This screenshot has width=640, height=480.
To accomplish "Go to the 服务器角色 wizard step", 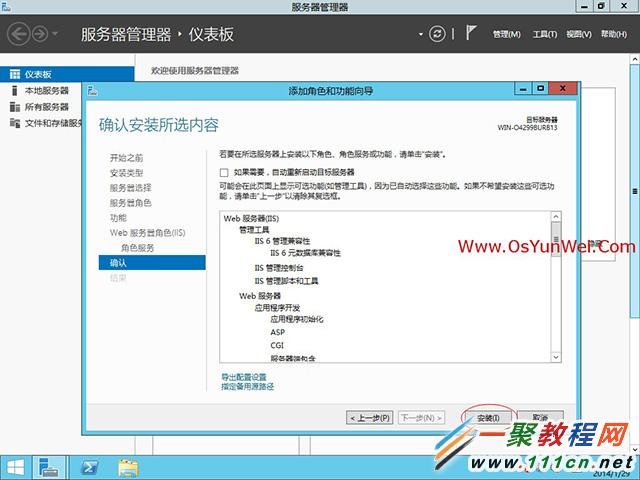I will tap(131, 203).
